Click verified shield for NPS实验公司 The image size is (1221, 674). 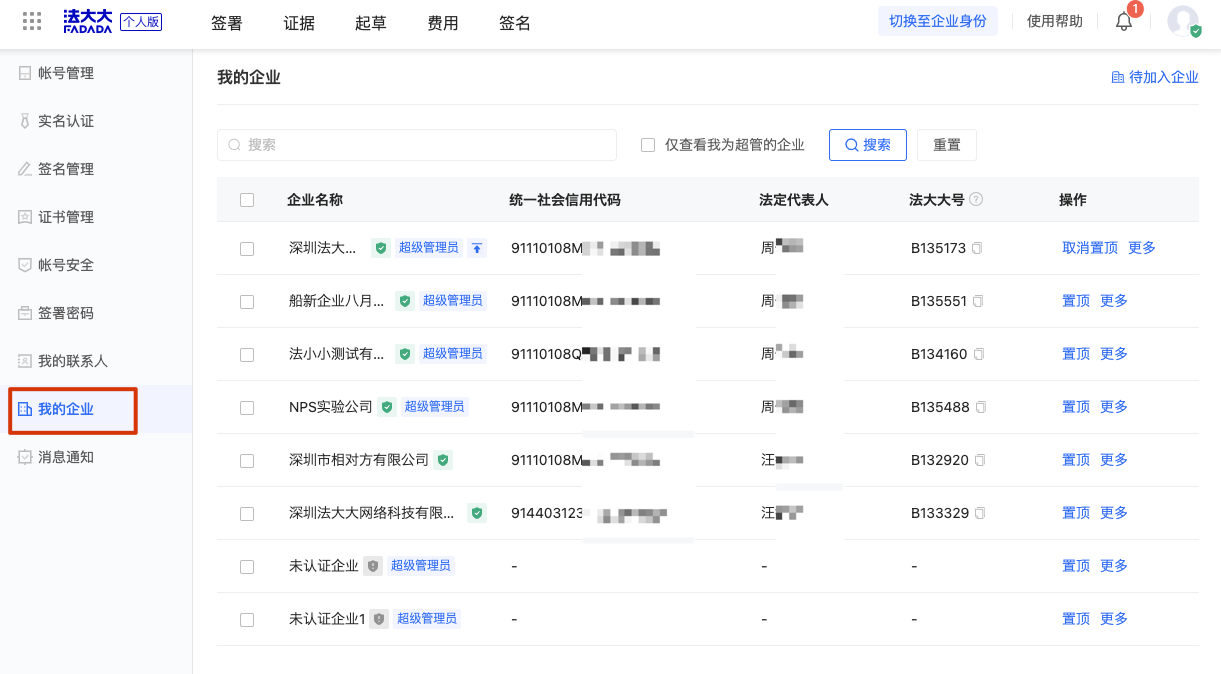(386, 407)
